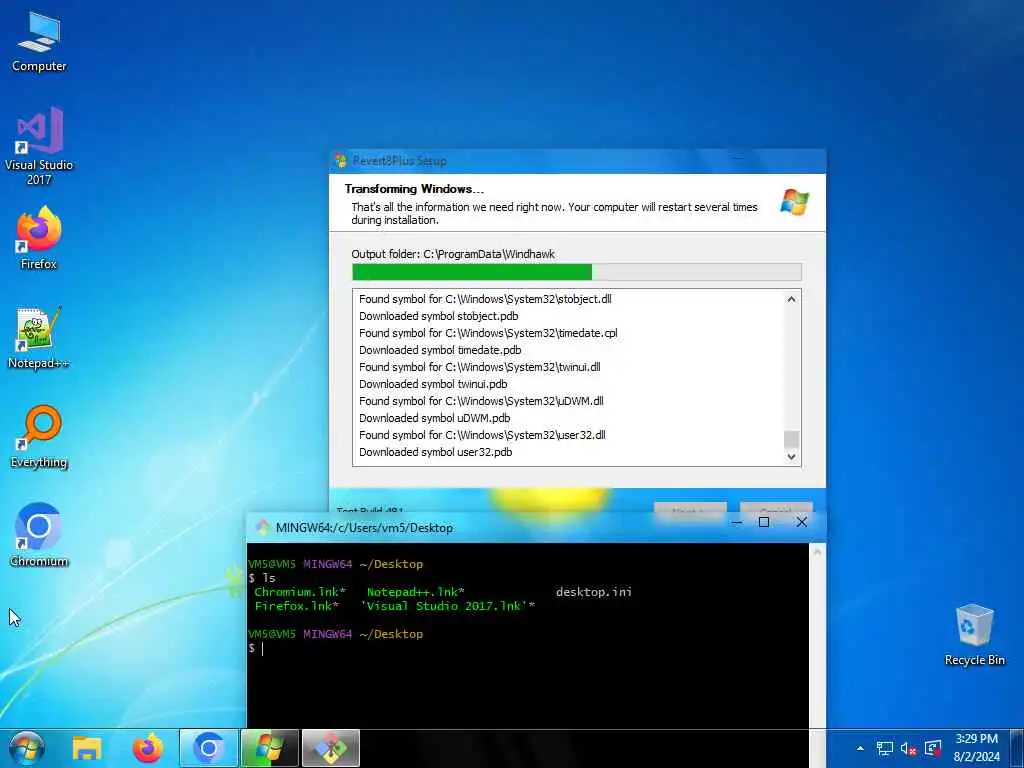Open File Explorer from the taskbar

[87, 748]
